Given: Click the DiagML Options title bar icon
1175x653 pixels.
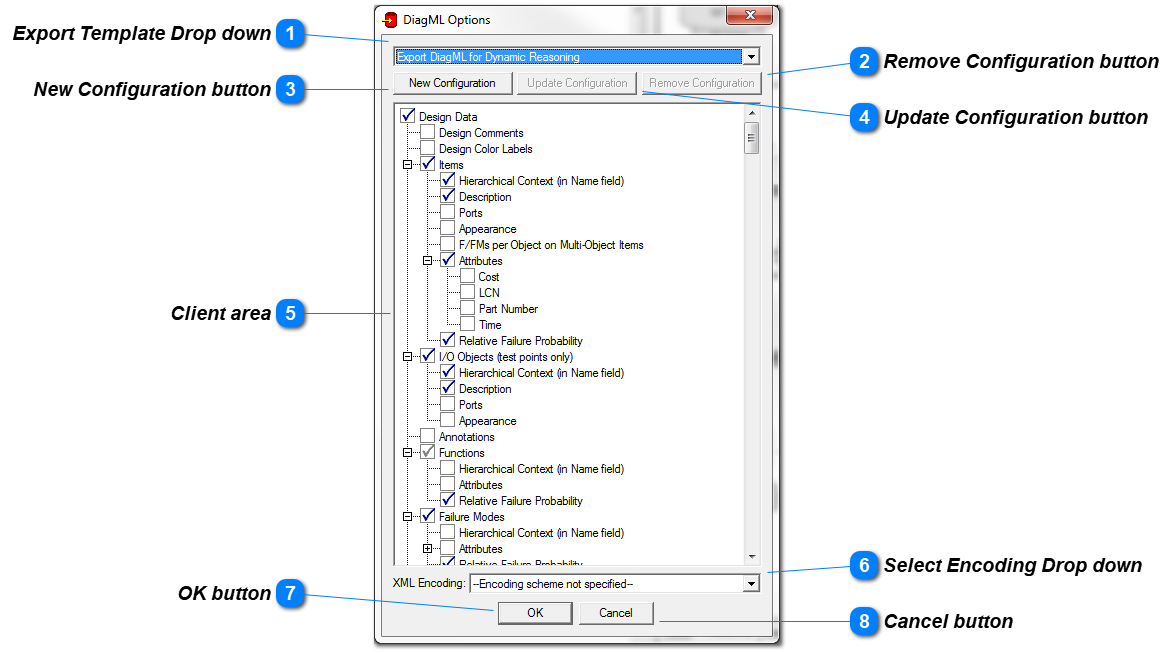Looking at the screenshot, I should [390, 20].
